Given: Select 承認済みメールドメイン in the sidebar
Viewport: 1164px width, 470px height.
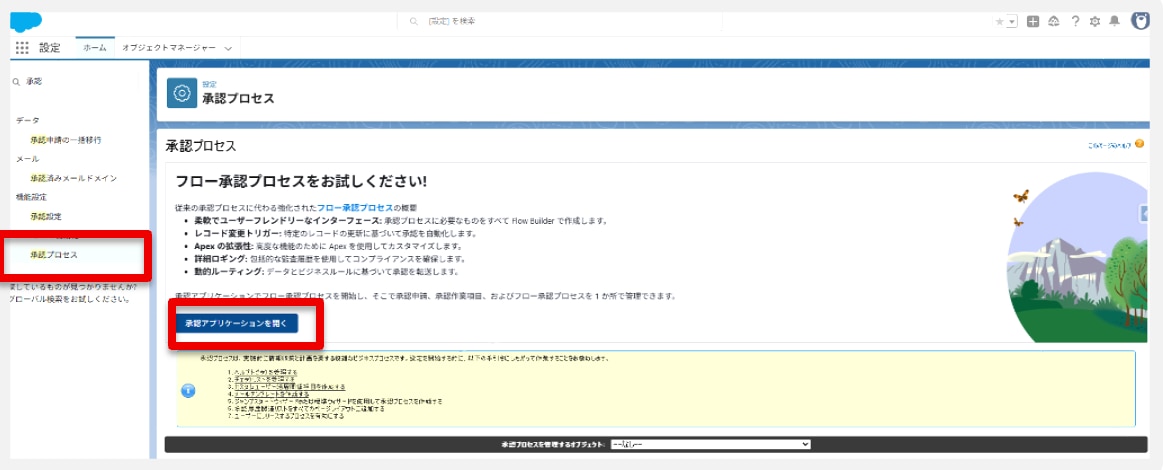Looking at the screenshot, I should pyautogui.click(x=73, y=178).
